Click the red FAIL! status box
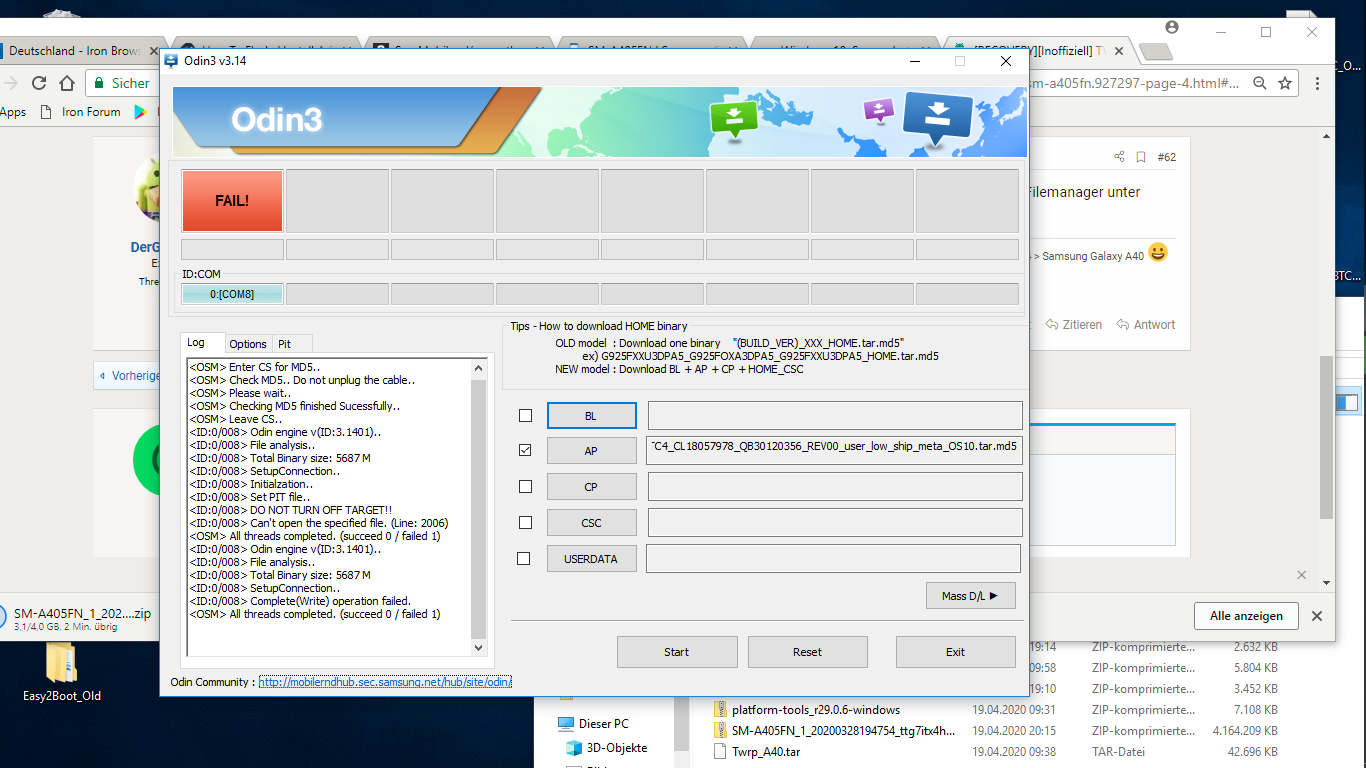 click(232, 201)
